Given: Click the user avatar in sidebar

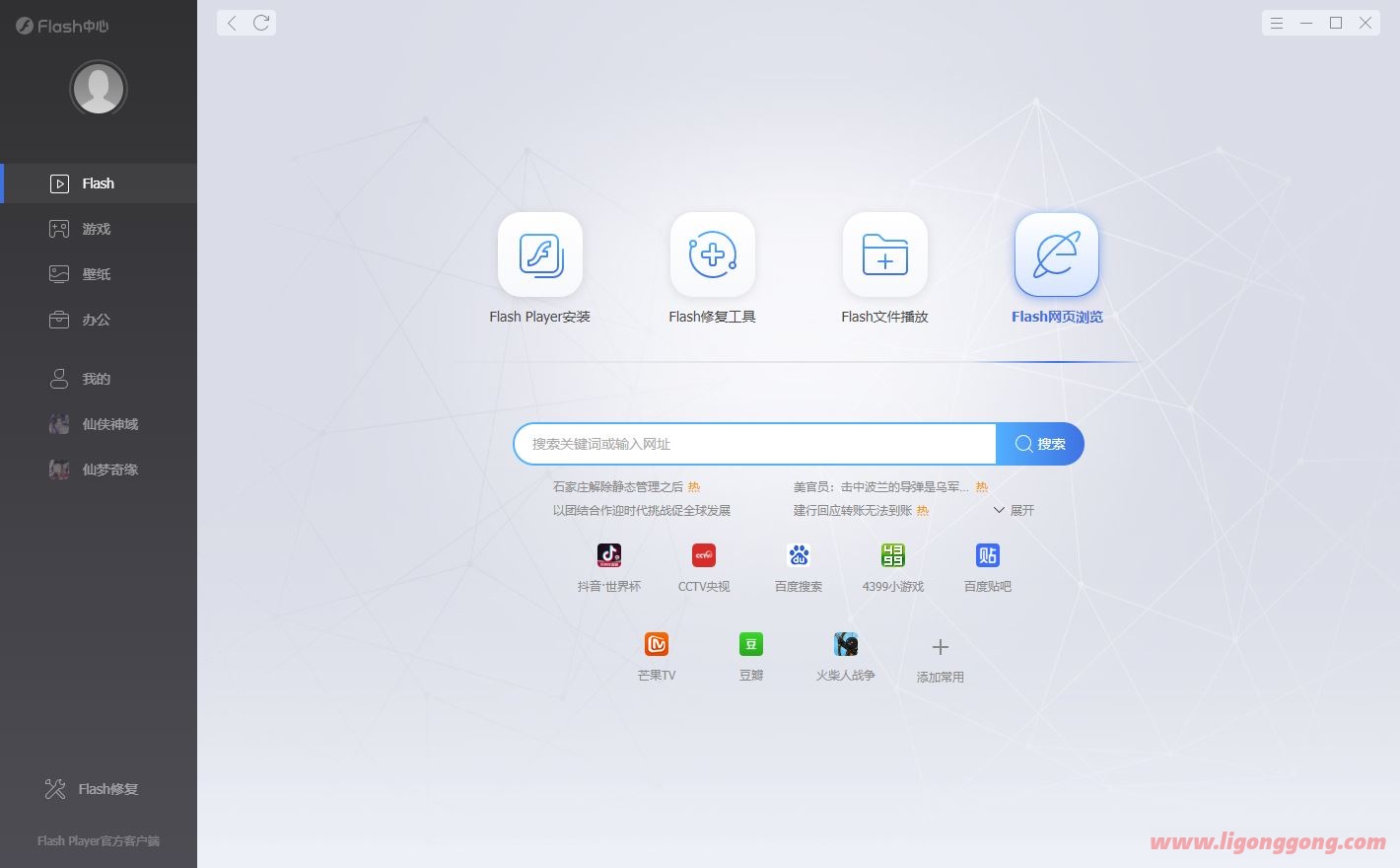Looking at the screenshot, I should [x=99, y=88].
